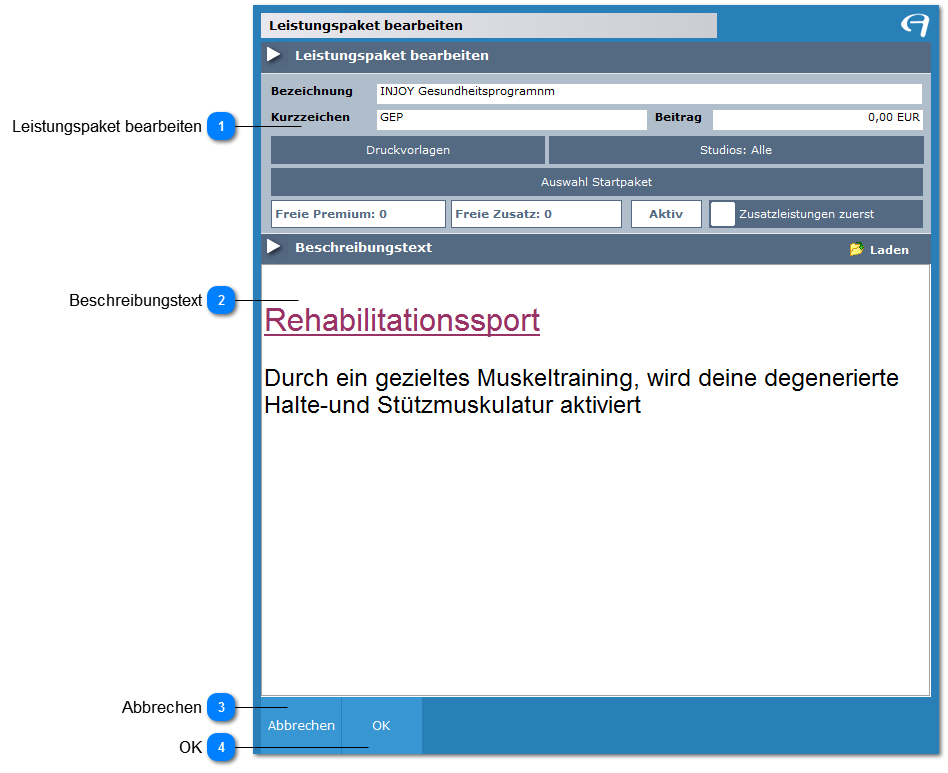Toggle the Aktiv button
948x773 pixels.
pos(666,214)
